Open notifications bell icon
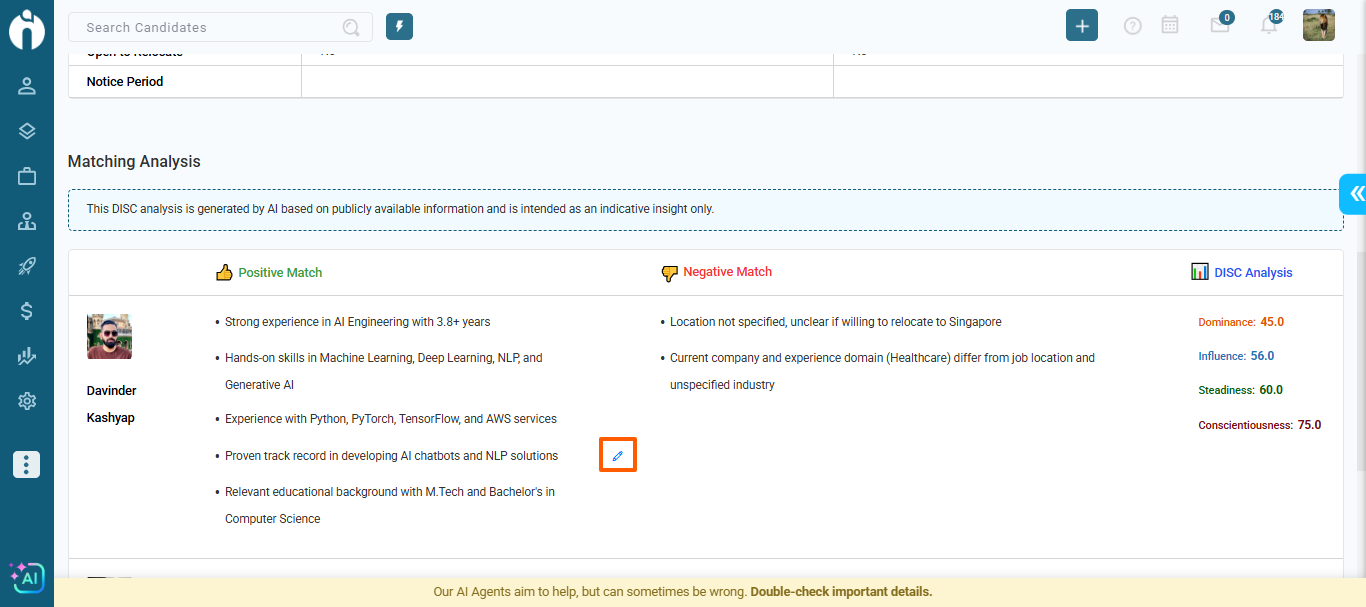The width and height of the screenshot is (1366, 607). tap(1268, 26)
